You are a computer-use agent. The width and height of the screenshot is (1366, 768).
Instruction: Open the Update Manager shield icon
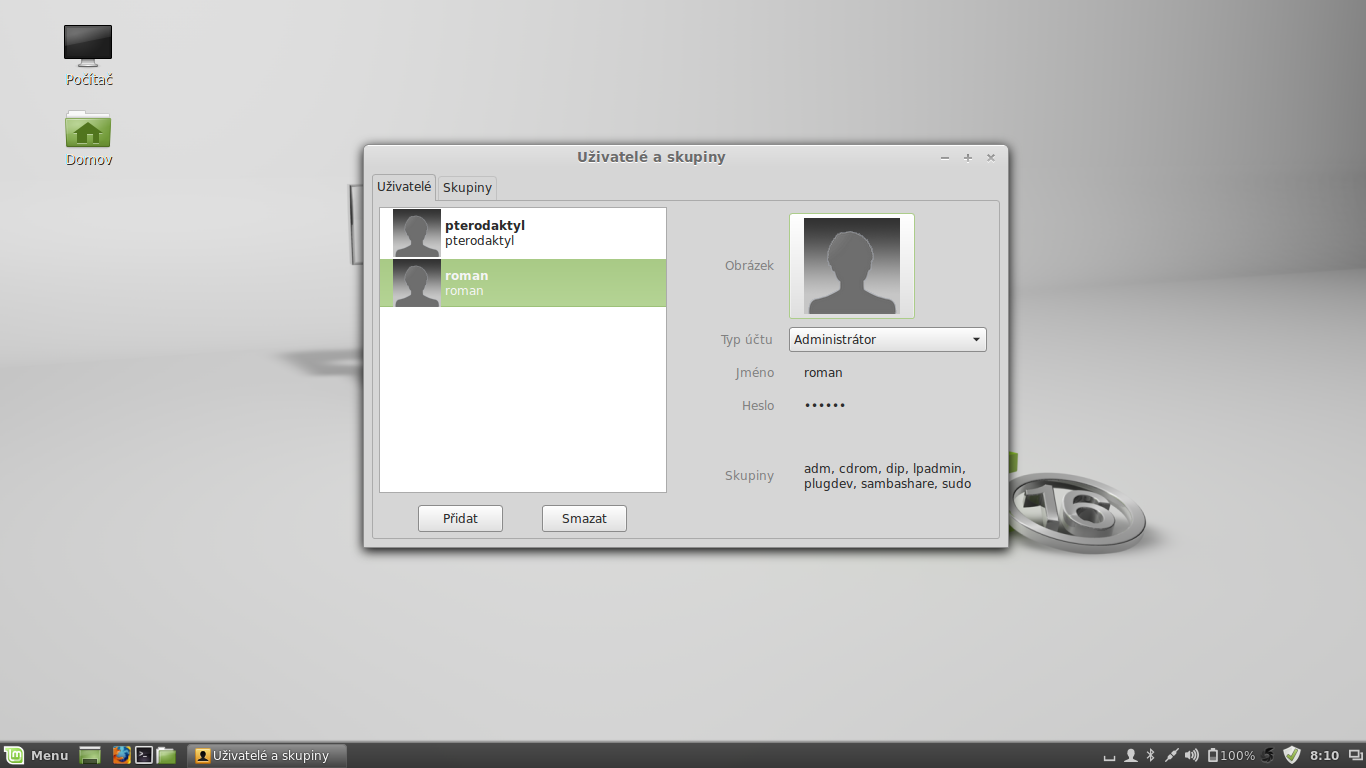1291,755
